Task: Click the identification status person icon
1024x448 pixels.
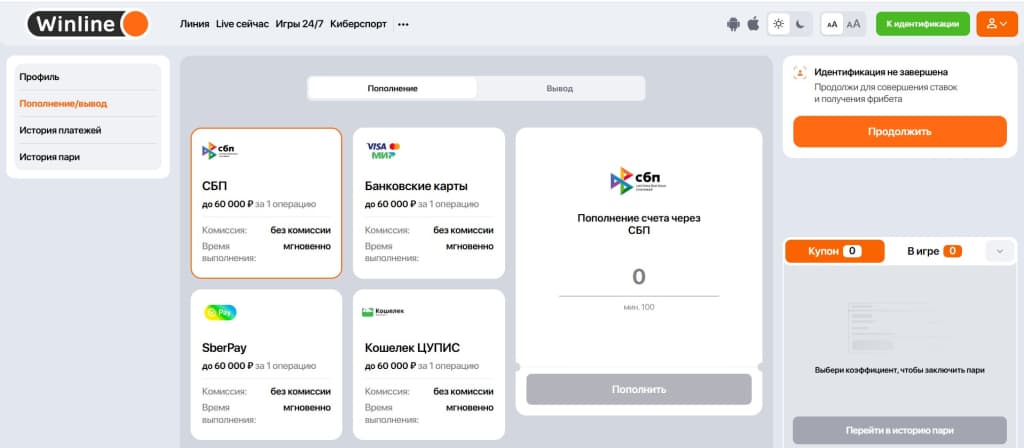Action: tap(800, 72)
